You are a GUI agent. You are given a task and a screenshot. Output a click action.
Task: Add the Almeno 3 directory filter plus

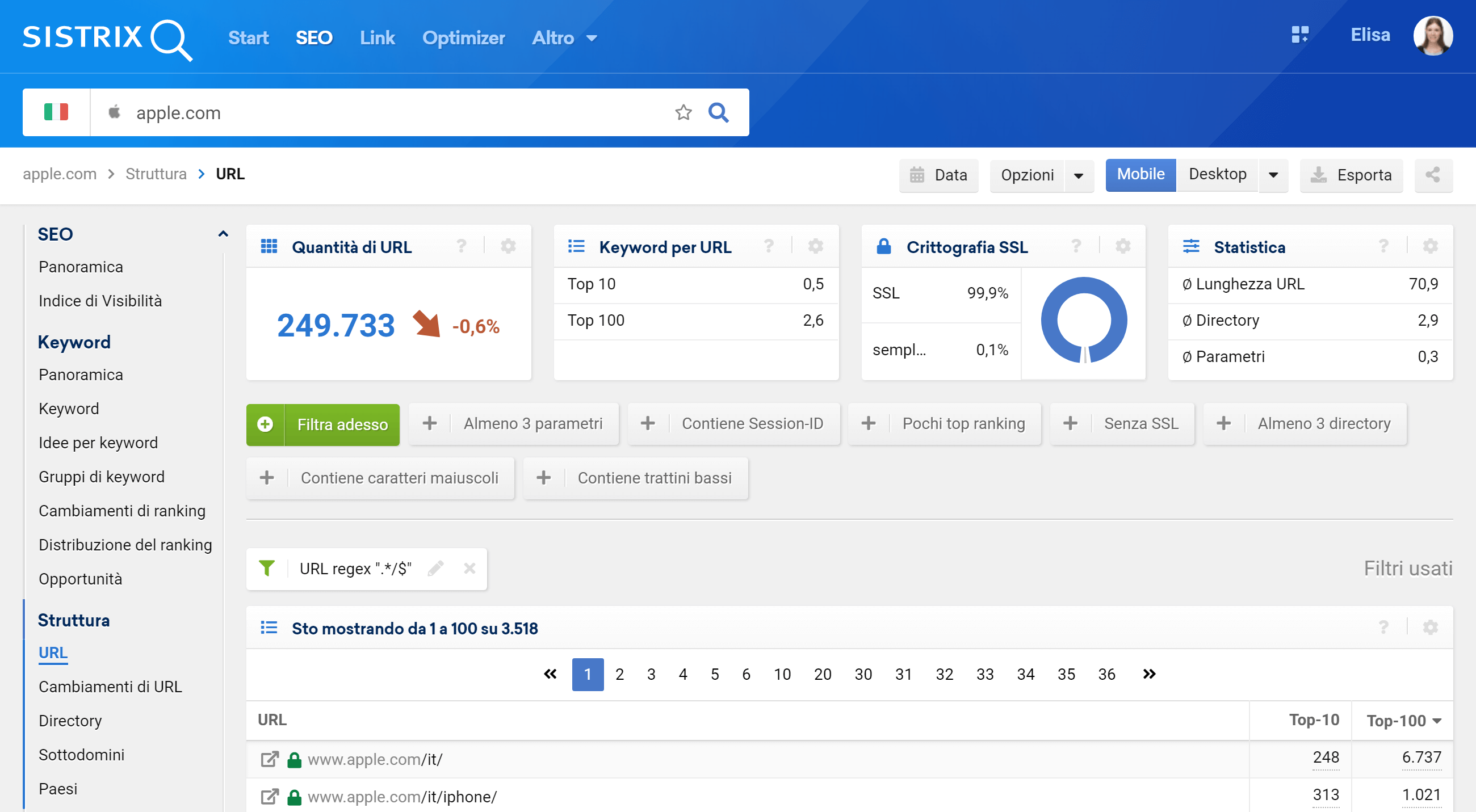click(1224, 424)
